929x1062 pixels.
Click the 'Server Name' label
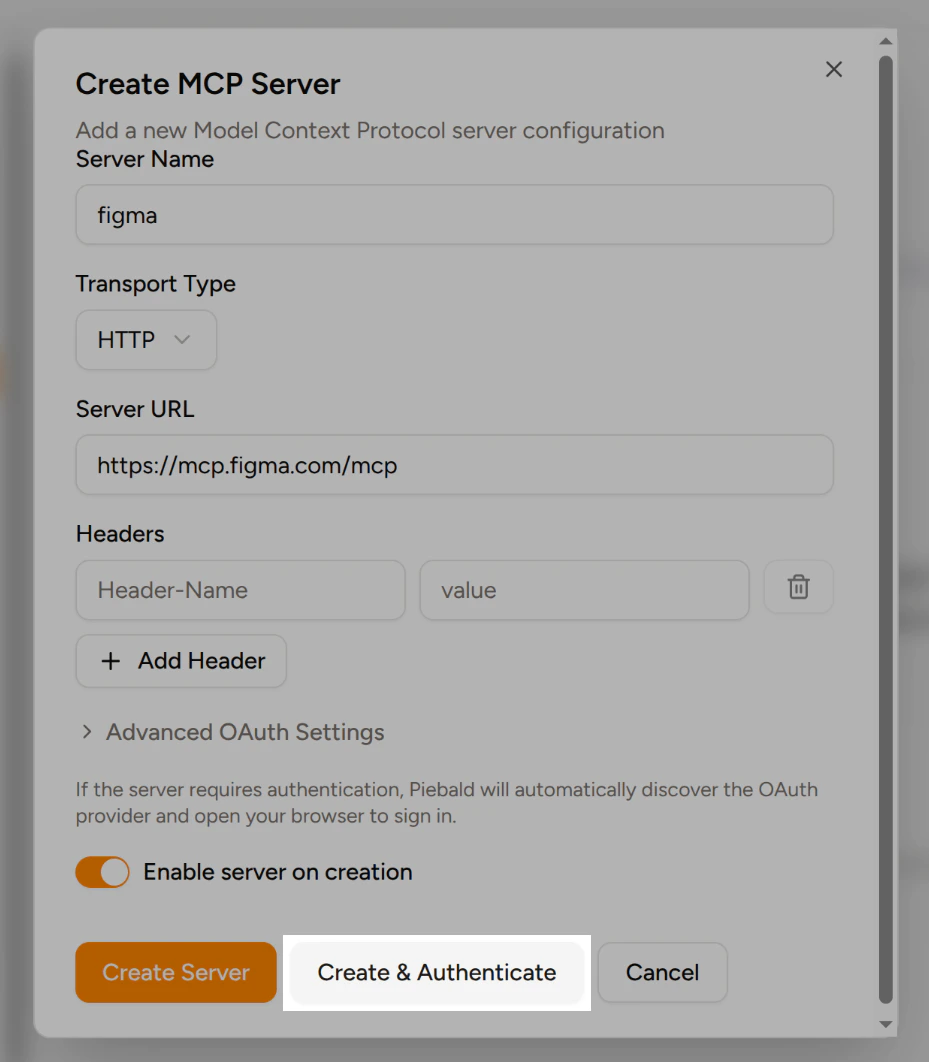pyautogui.click(x=145, y=159)
